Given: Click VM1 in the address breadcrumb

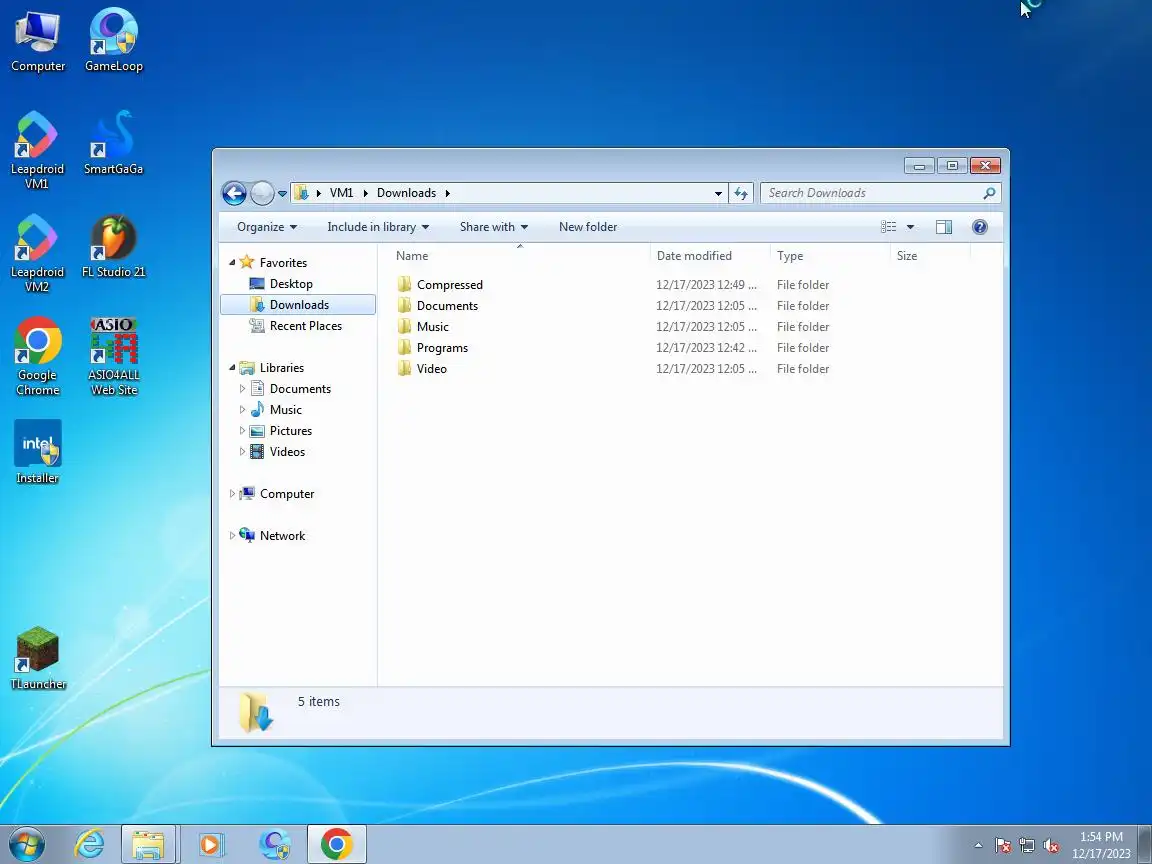Looking at the screenshot, I should 341,193.
